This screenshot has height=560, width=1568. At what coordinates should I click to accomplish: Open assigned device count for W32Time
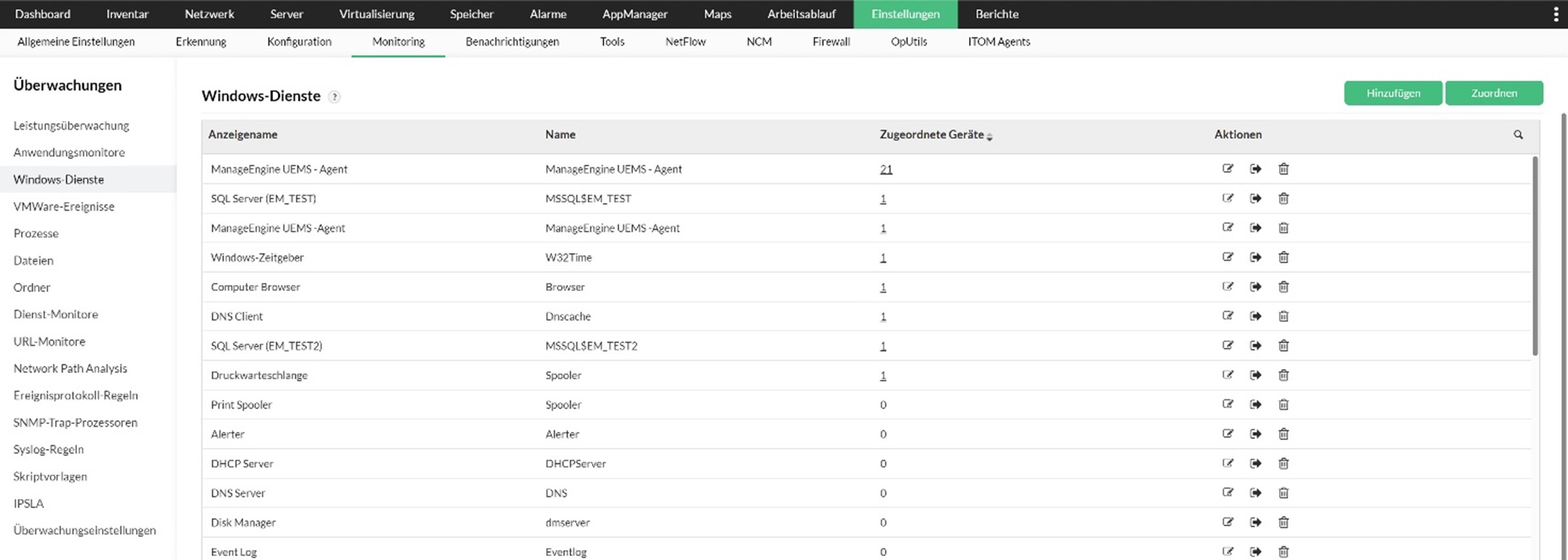(883, 257)
